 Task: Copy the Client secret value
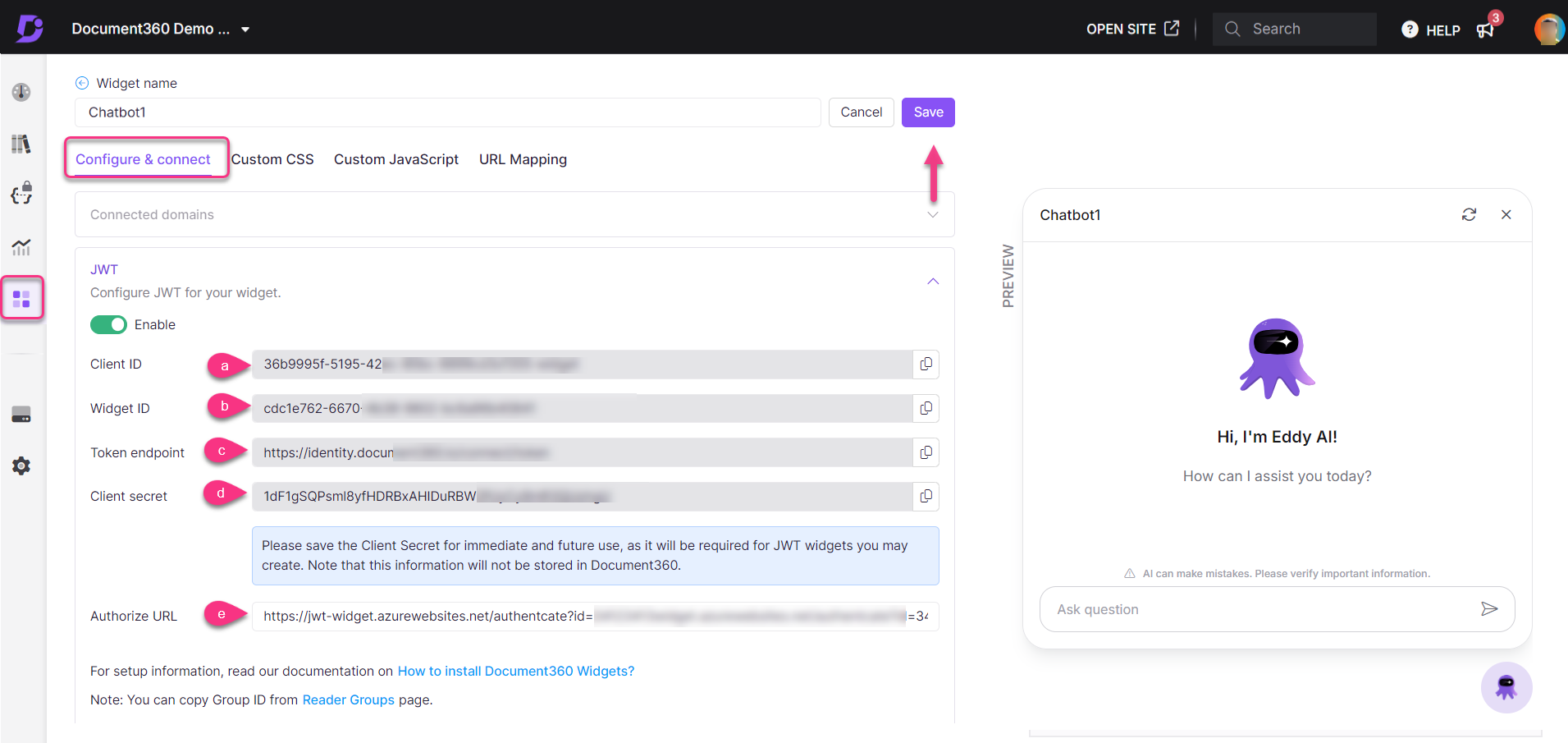click(926, 496)
